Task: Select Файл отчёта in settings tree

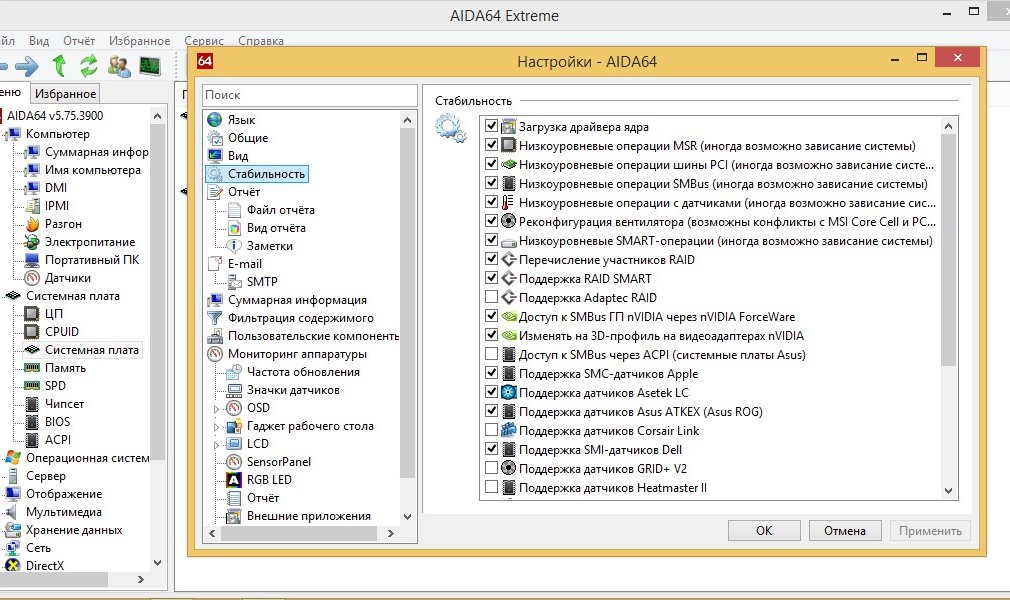Action: 281,210
